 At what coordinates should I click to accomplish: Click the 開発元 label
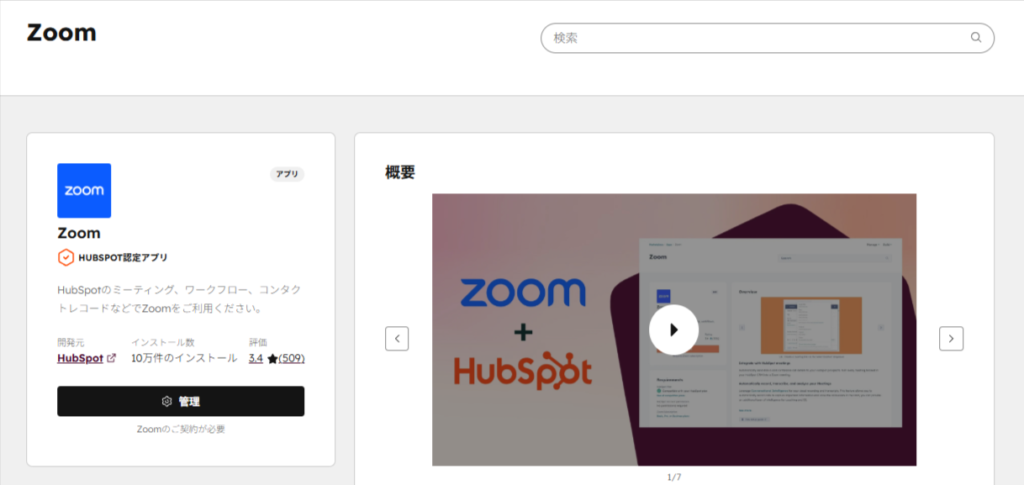[x=71, y=342]
